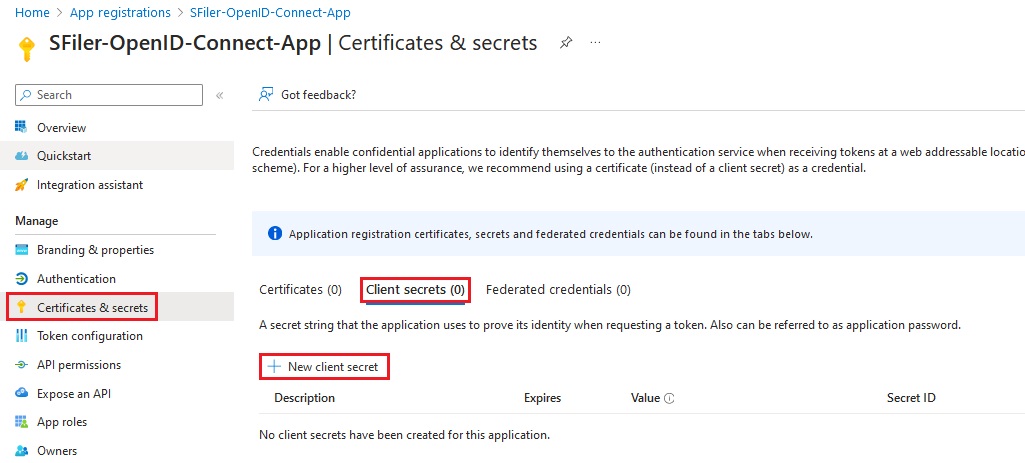Focus the sidebar Search field

pyautogui.click(x=109, y=95)
